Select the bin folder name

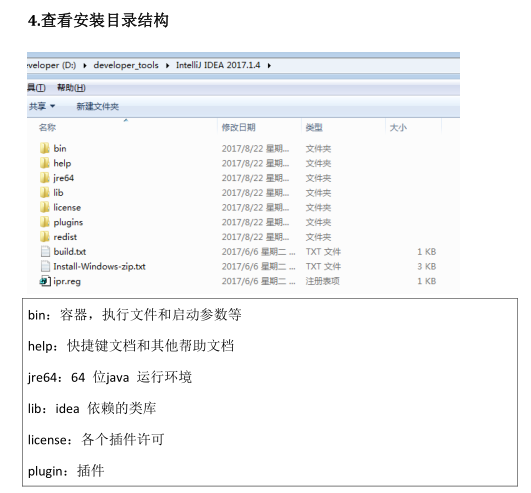[60, 148]
